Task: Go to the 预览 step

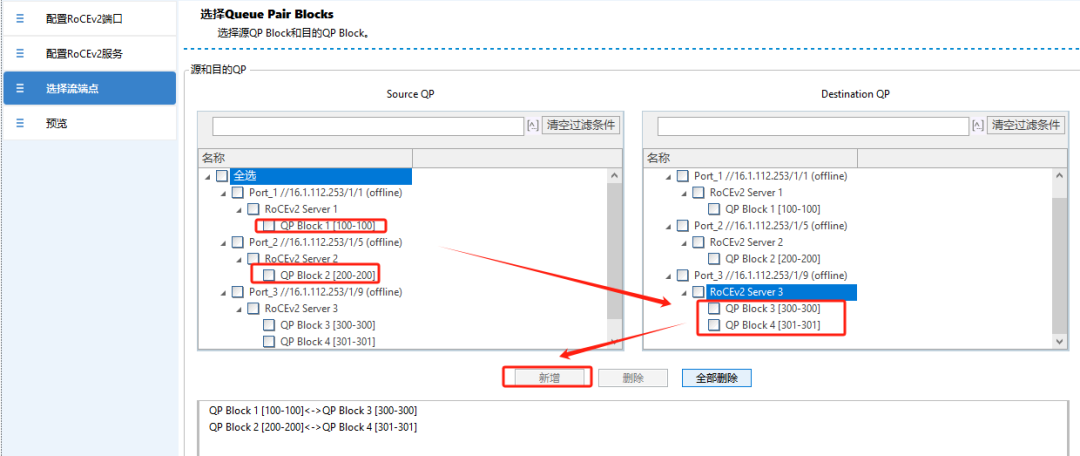Action: click(89, 123)
